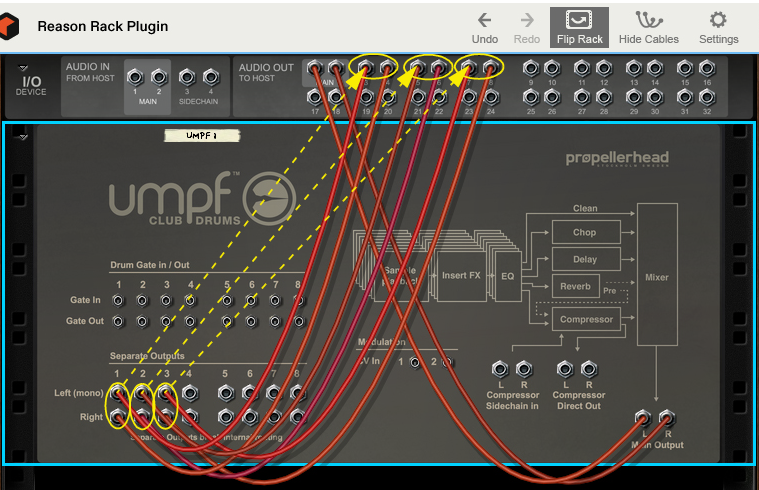Click Audio Out jack 15
759x490 pixels.
(x=685, y=68)
